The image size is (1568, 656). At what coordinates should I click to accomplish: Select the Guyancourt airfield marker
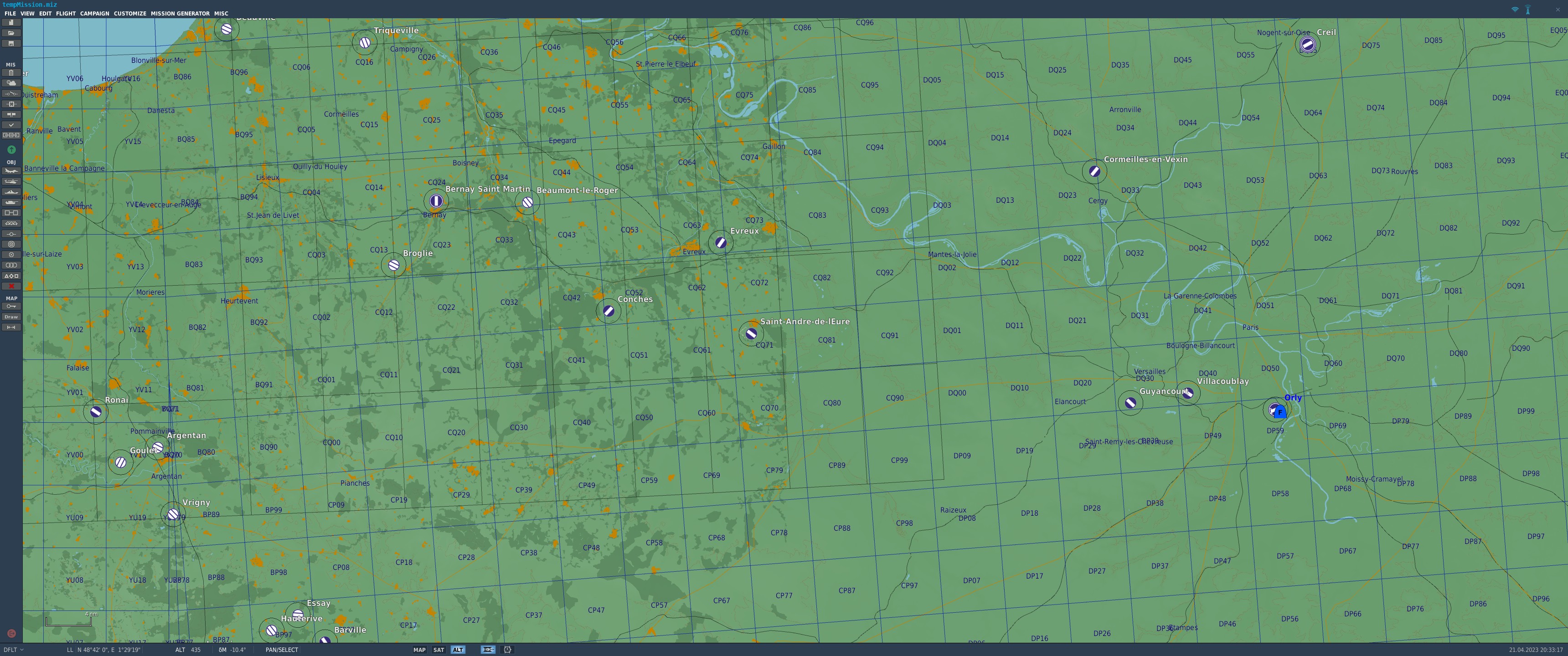pyautogui.click(x=1130, y=403)
